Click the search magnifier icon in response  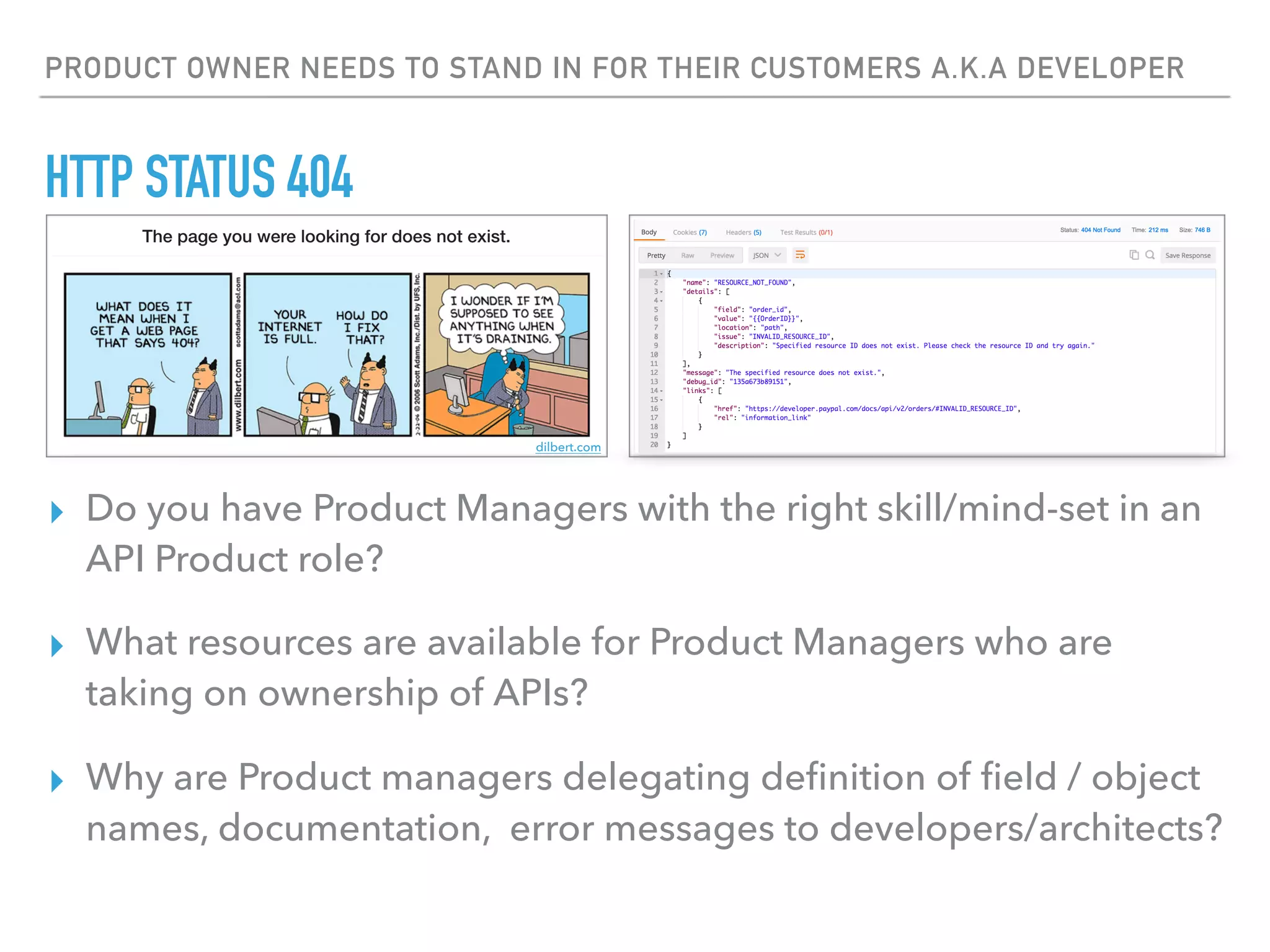pyautogui.click(x=1150, y=255)
